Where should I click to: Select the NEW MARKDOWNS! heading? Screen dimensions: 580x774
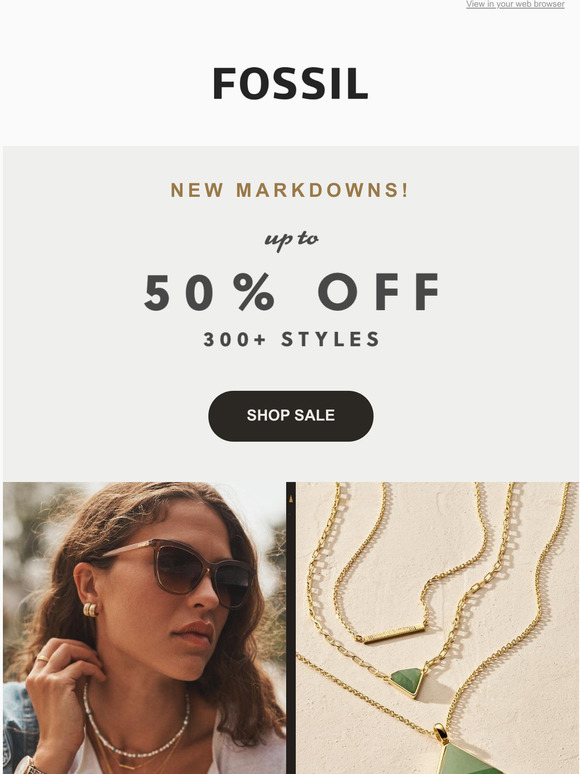[290, 190]
